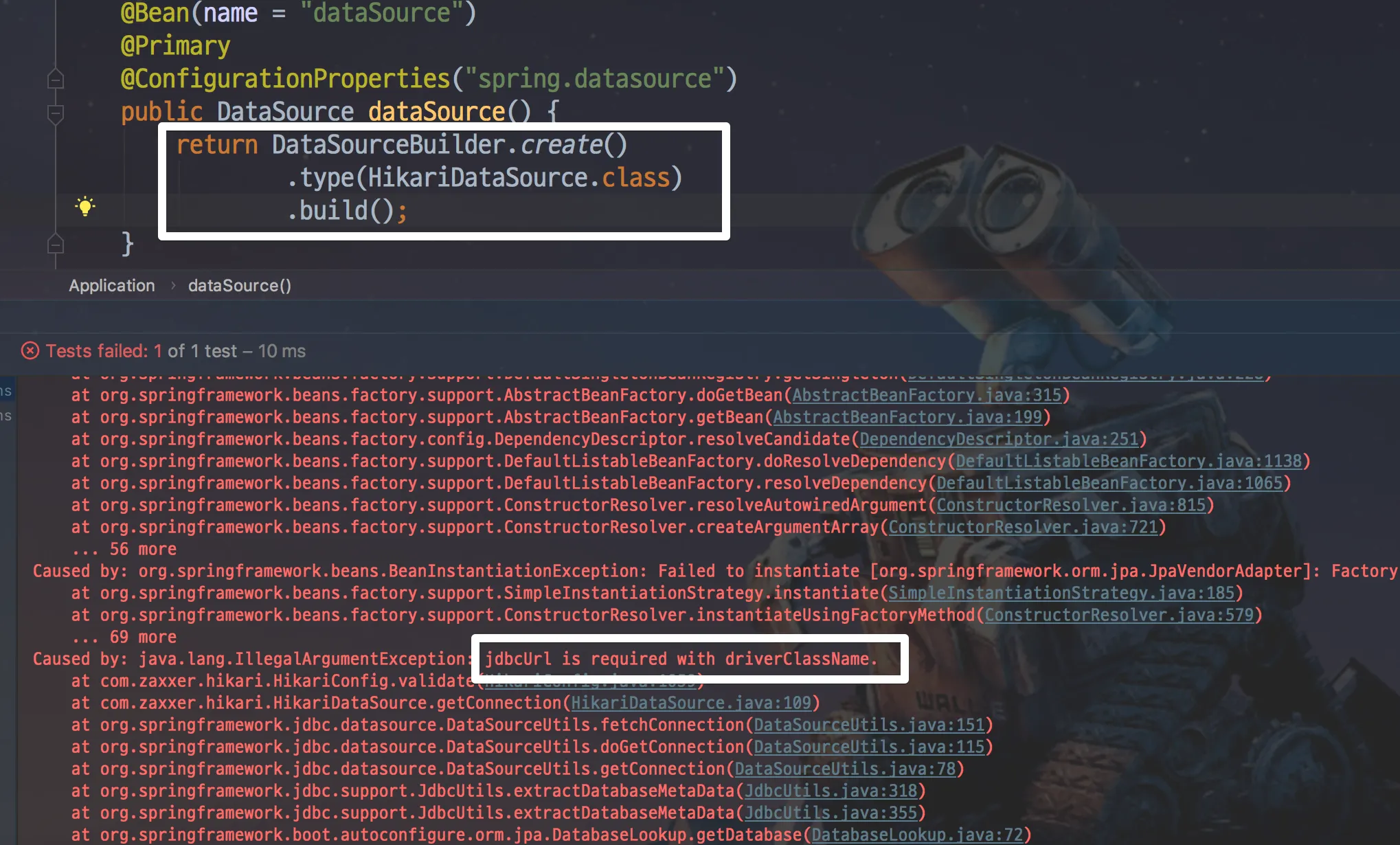The height and width of the screenshot is (845, 1400).
Task: Collapse fold marker beside public DataSource method
Action: pos(56,113)
